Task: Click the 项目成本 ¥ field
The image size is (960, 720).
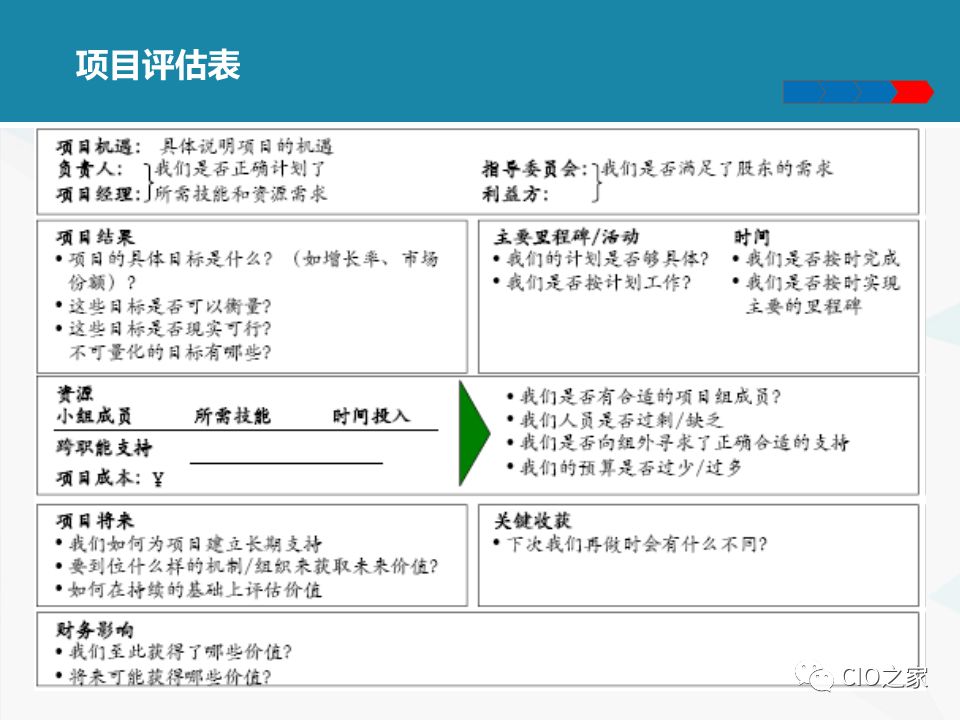Action: [110, 478]
